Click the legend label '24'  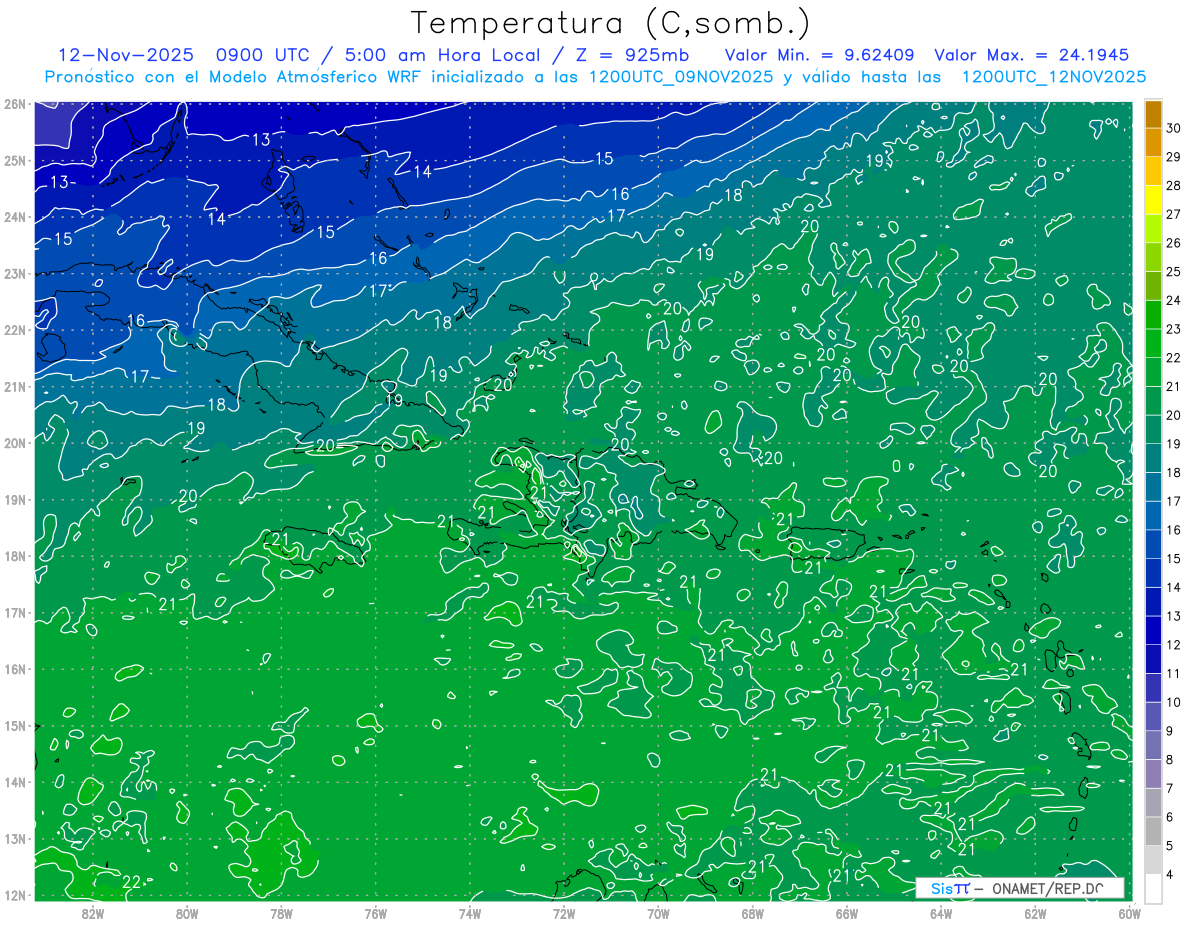[1174, 300]
